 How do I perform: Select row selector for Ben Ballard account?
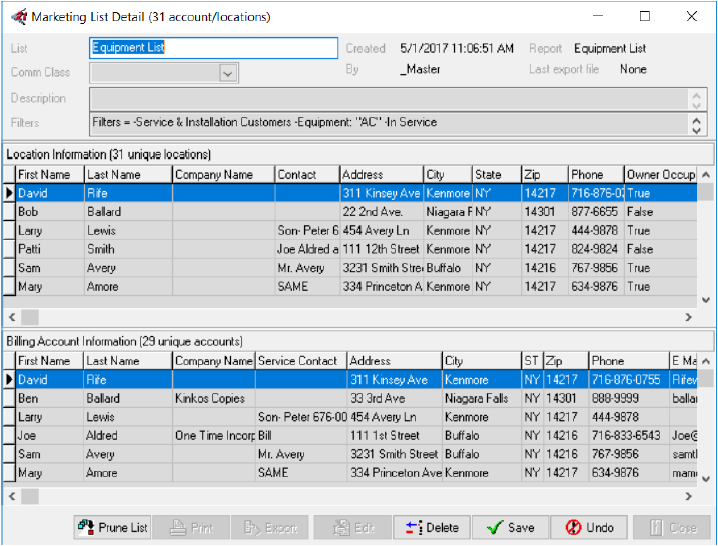[9, 399]
